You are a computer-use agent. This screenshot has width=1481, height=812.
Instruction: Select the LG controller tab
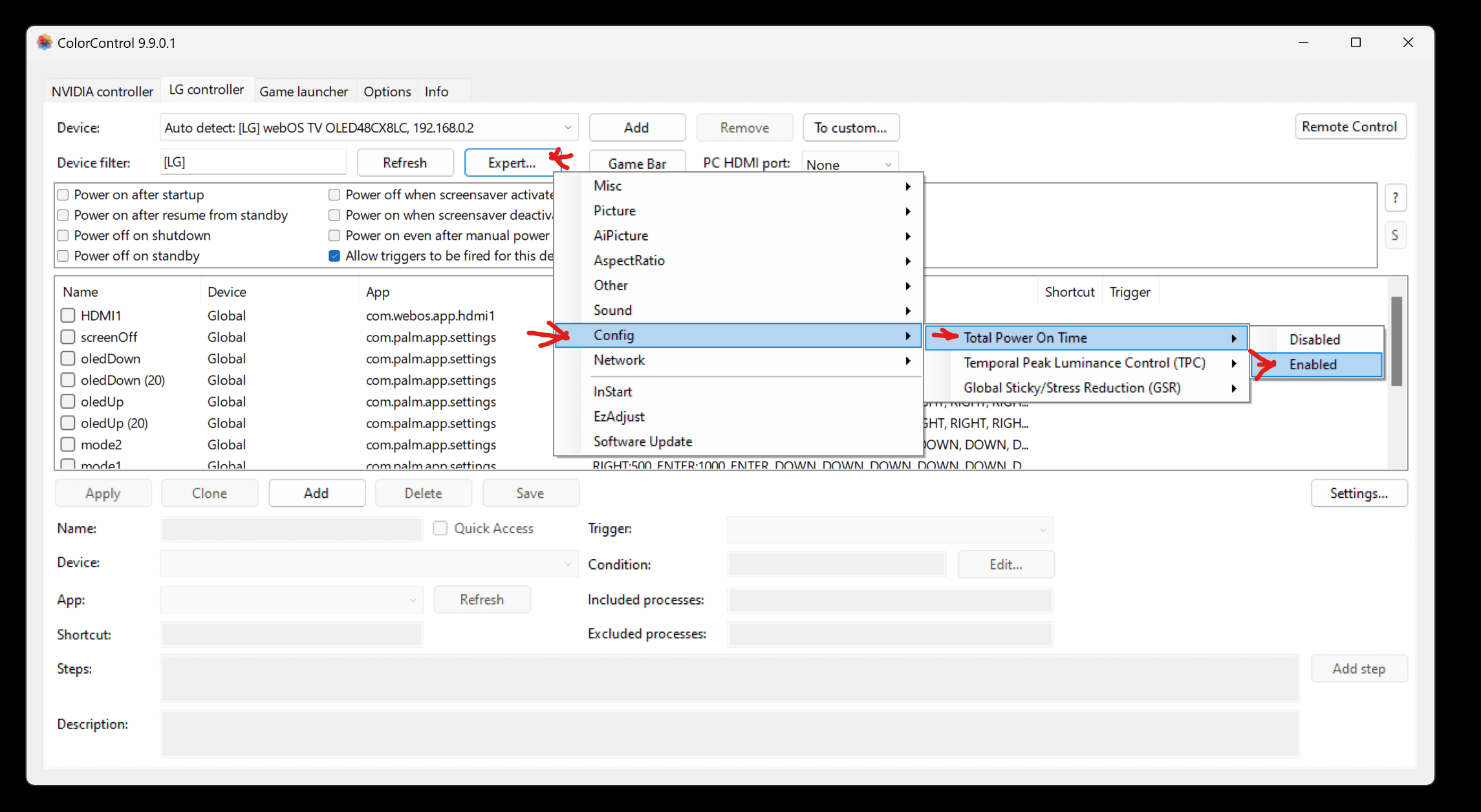click(x=206, y=89)
